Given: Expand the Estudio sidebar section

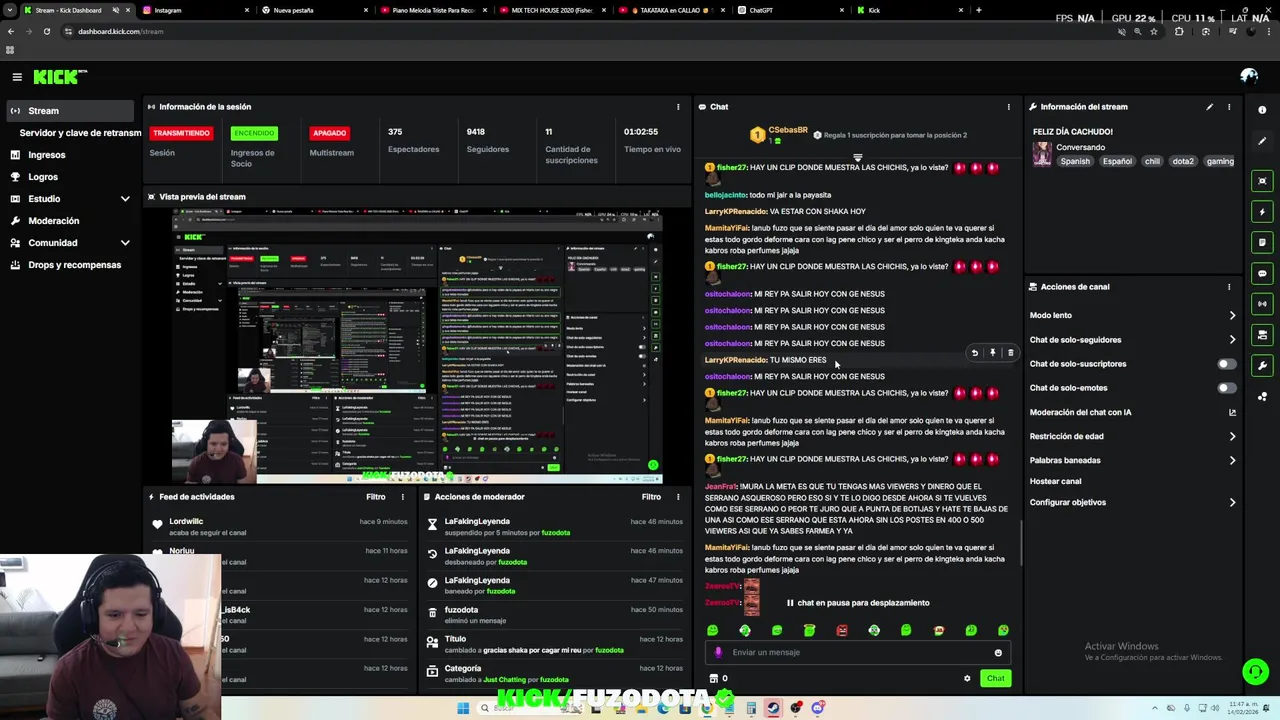Looking at the screenshot, I should 125,199.
